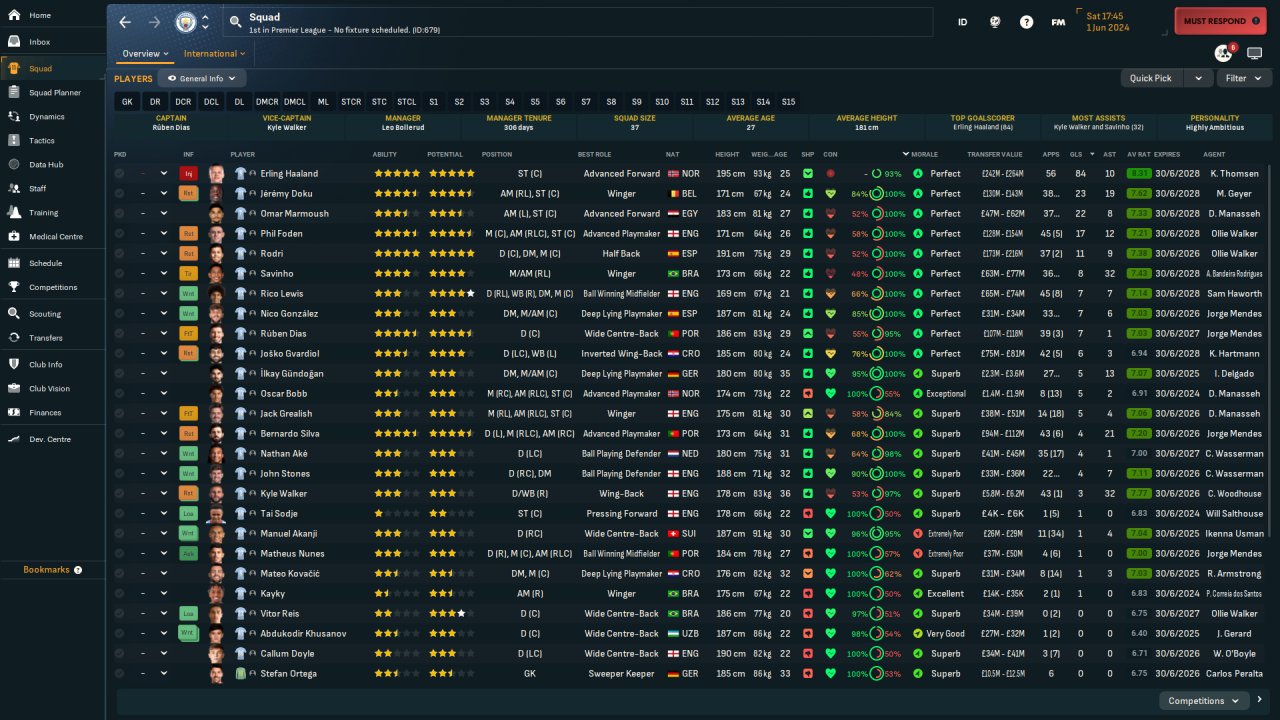This screenshot has height=720, width=1280.
Task: Open the world globe icon in top bar
Action: pyautogui.click(x=994, y=22)
